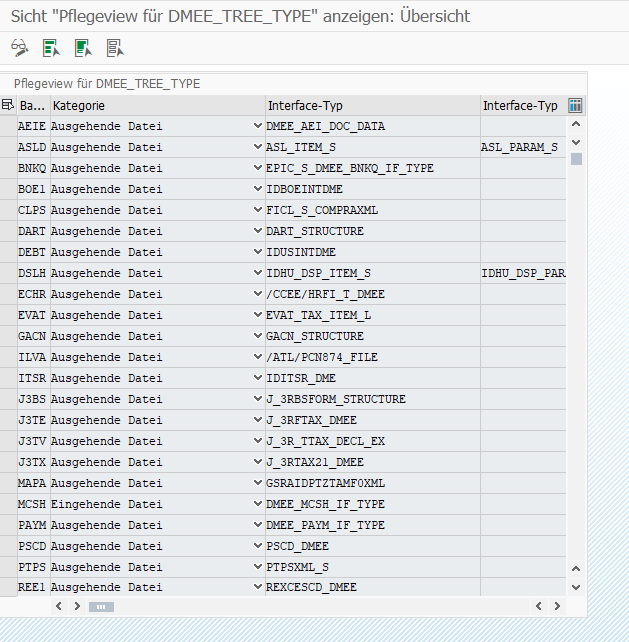Image resolution: width=629 pixels, height=642 pixels.
Task: Expand Kategorie dropdown in J3TX row
Action: tap(258, 462)
